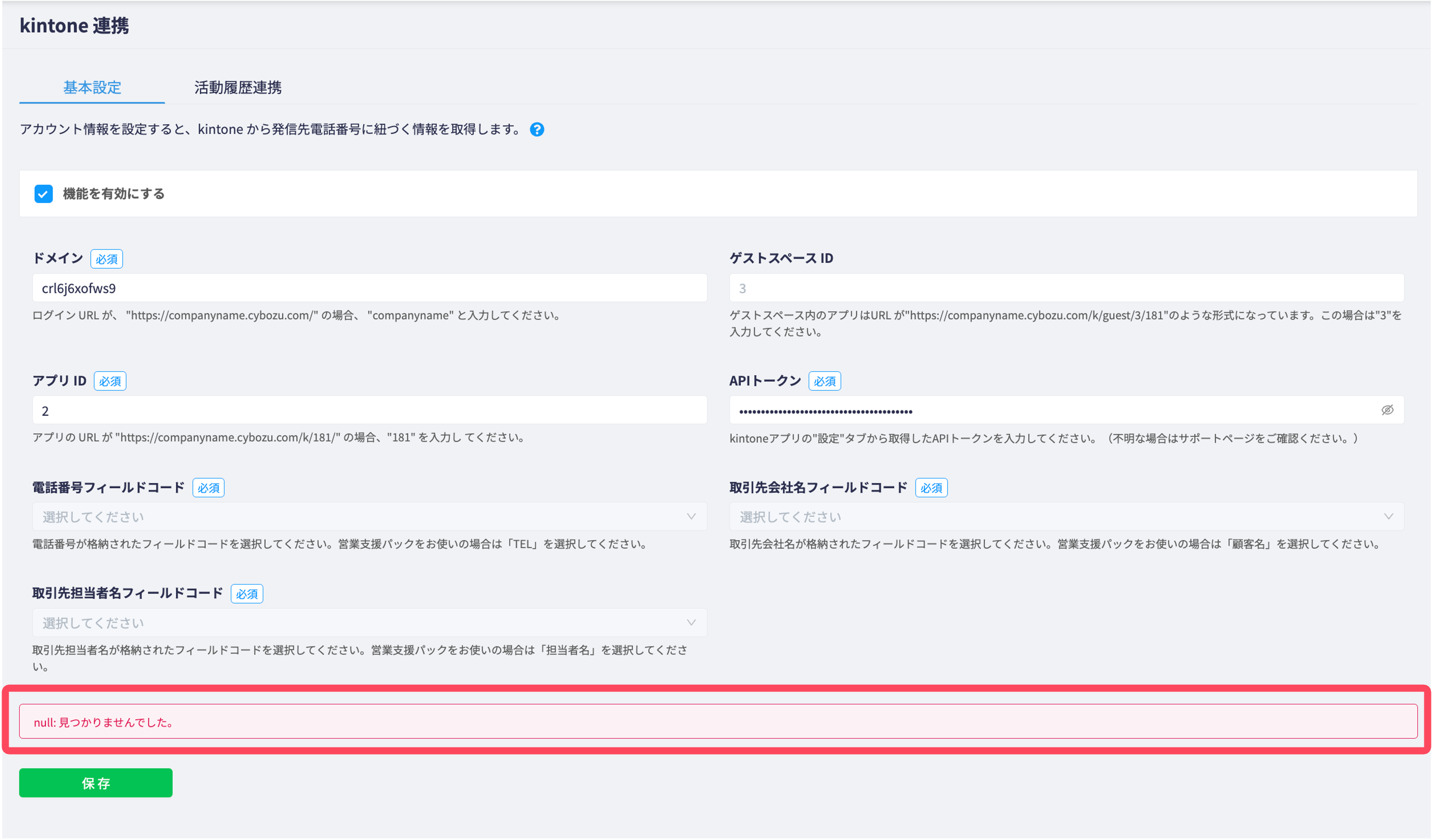Toggle API token visibility eye icon
Image resolution: width=1433 pixels, height=840 pixels.
coord(1387,410)
